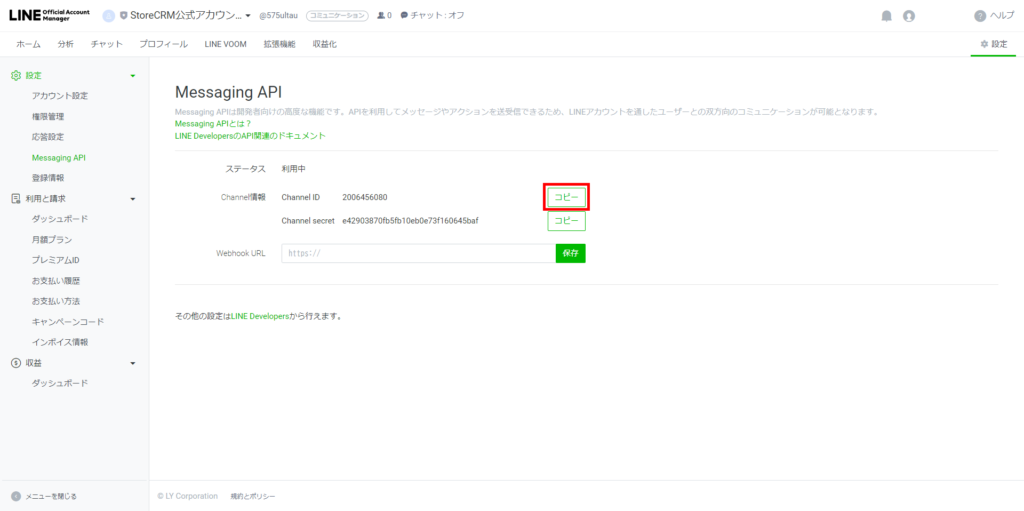Open the 分析 tab
Screen dimensions: 1024x511
pyautogui.click(x=65, y=44)
